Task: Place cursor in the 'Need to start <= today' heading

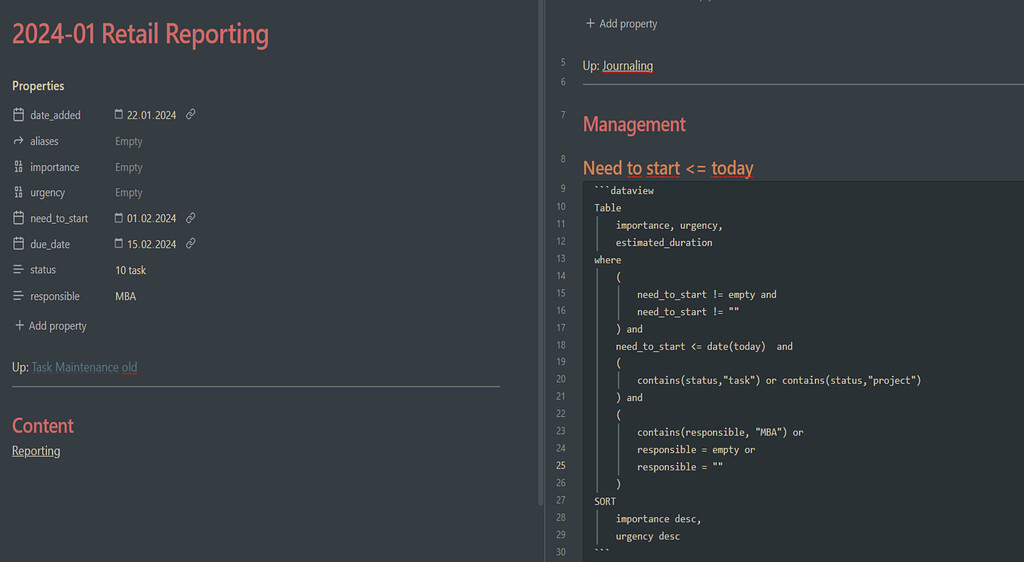Action: pyautogui.click(x=668, y=168)
